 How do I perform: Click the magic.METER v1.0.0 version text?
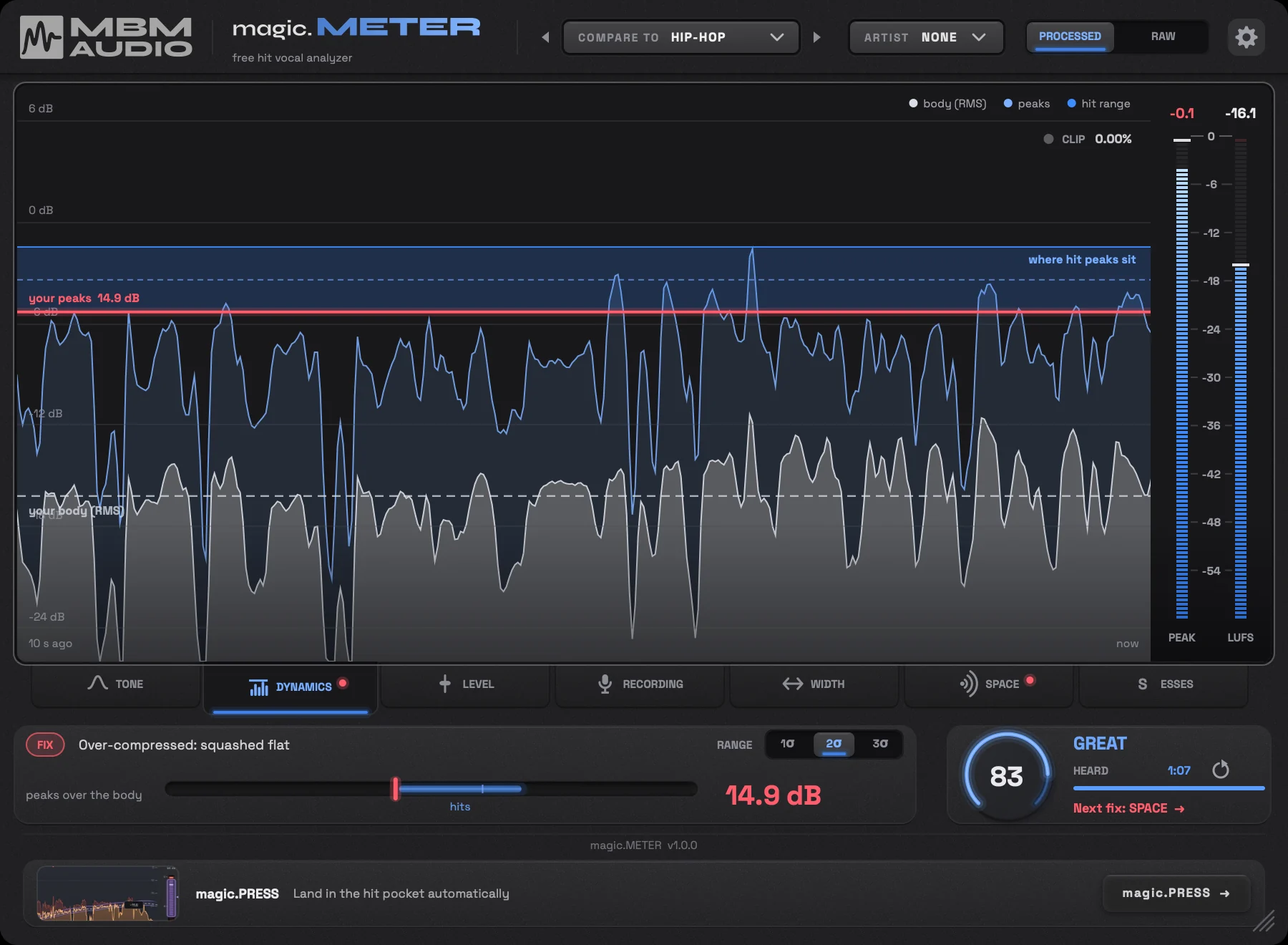point(643,845)
